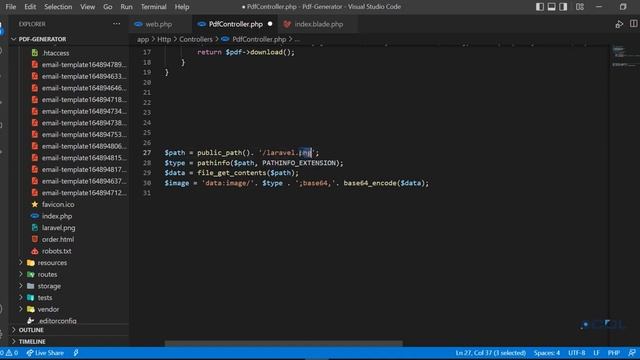
Task: Click Live Share in status bar
Action: (45, 353)
